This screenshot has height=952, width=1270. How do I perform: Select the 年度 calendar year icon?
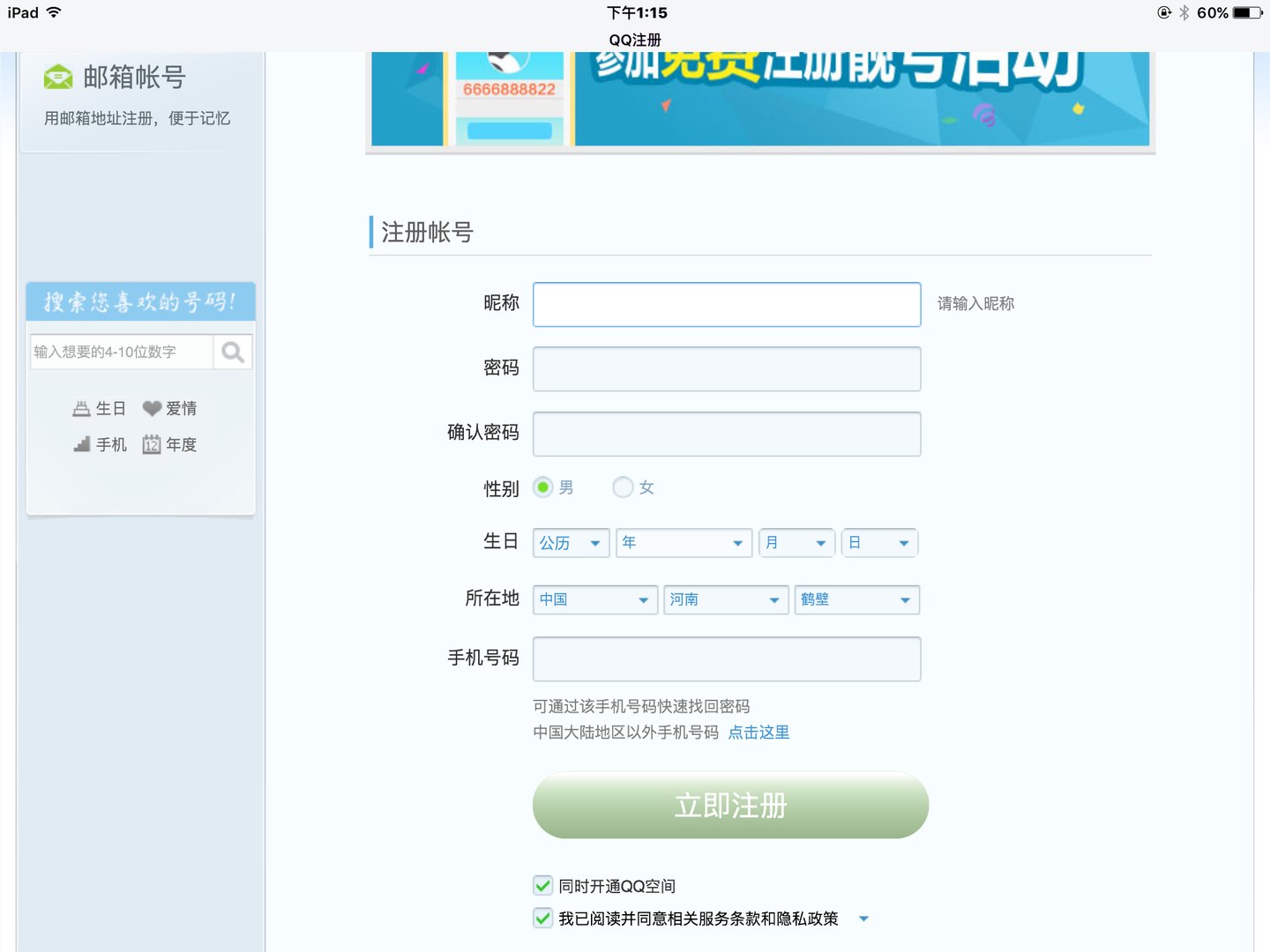151,444
